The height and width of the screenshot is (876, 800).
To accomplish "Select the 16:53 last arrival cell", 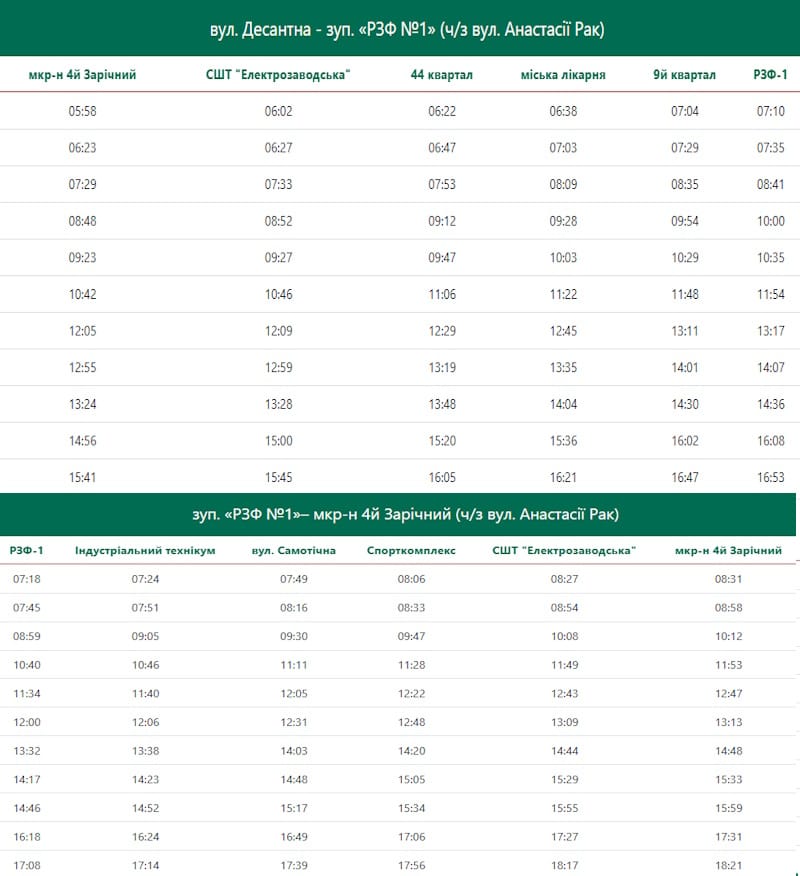I will click(x=771, y=478).
